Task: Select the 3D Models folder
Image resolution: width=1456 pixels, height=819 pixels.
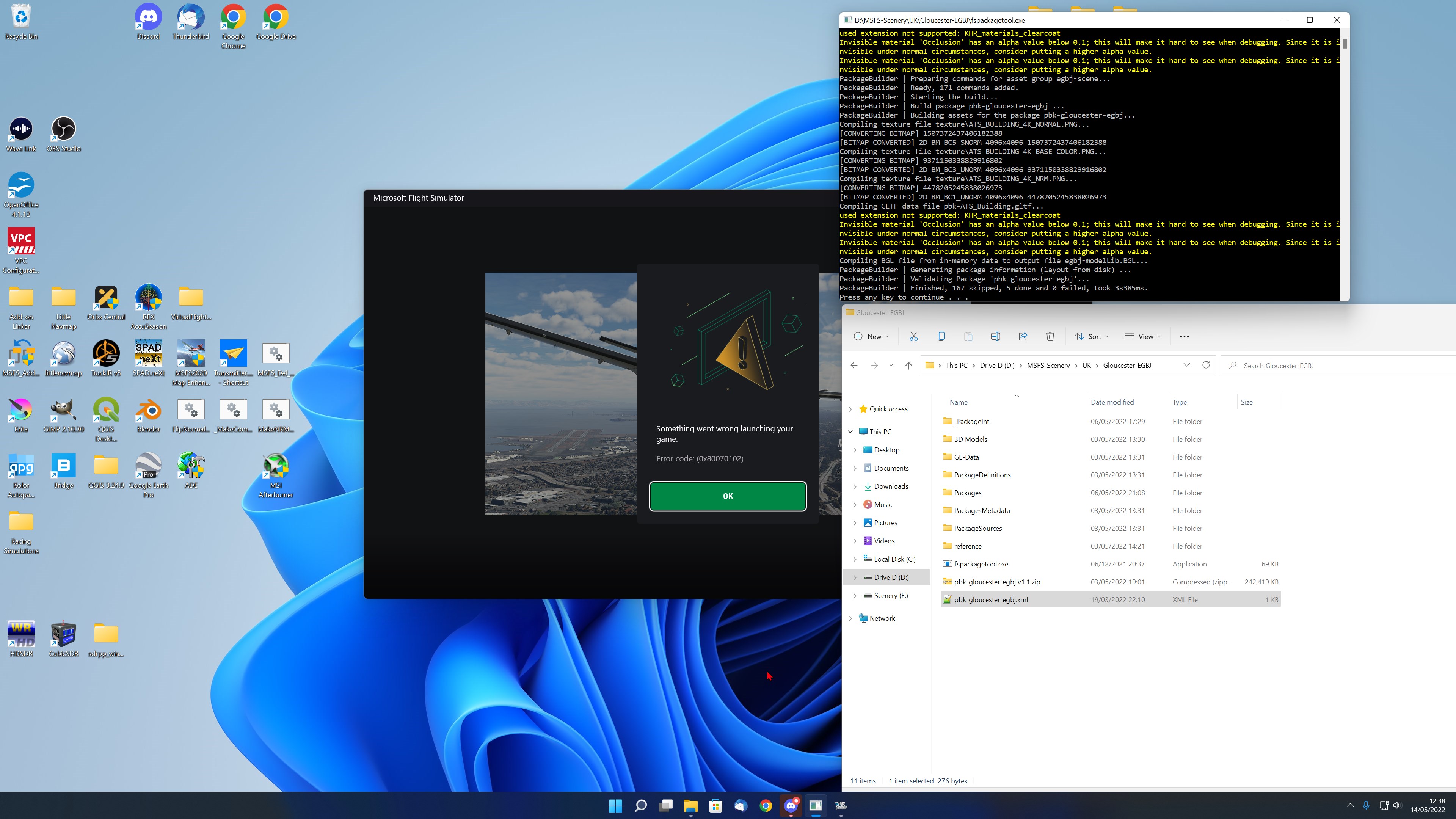Action: (x=970, y=439)
